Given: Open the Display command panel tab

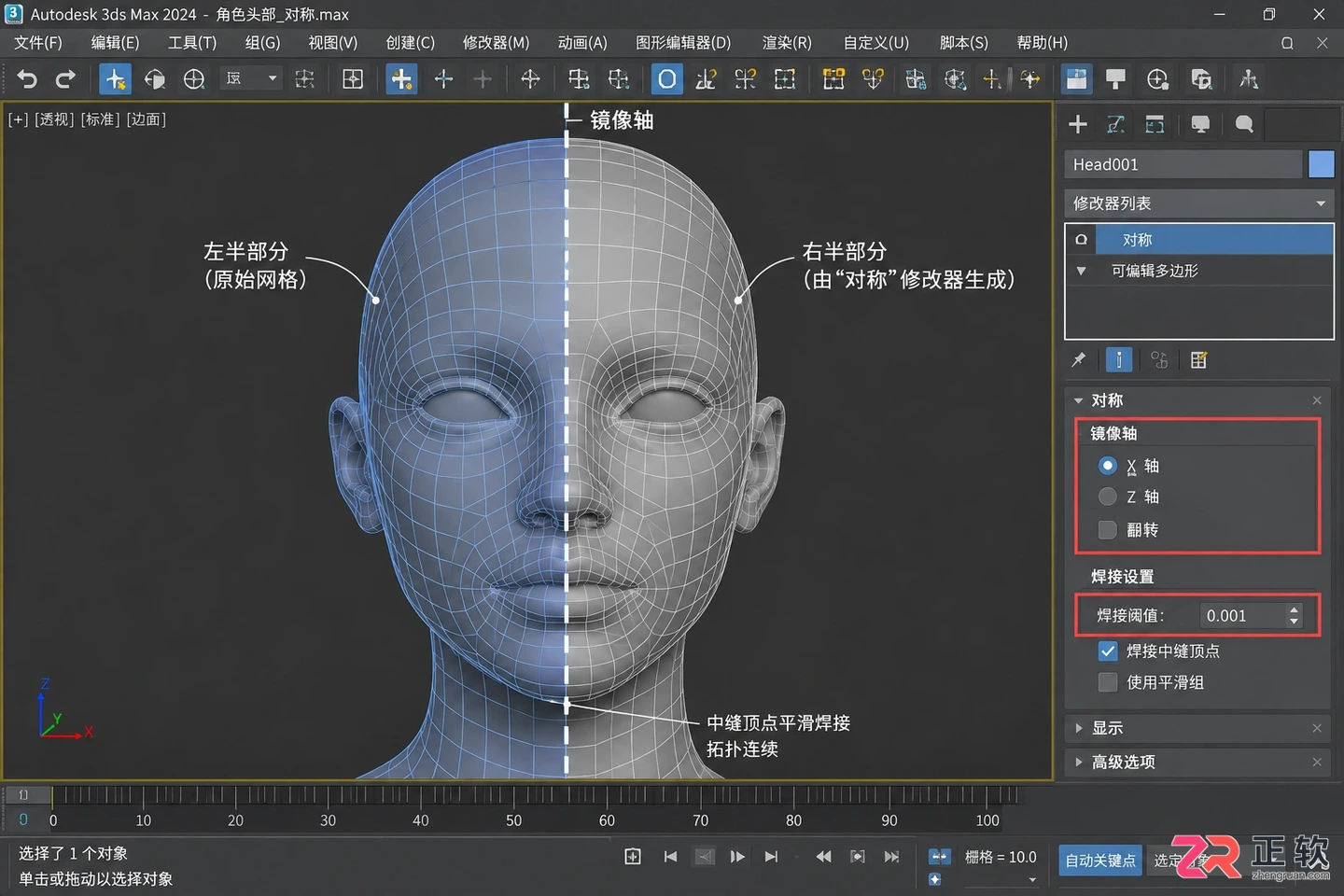Looking at the screenshot, I should pos(1200,124).
